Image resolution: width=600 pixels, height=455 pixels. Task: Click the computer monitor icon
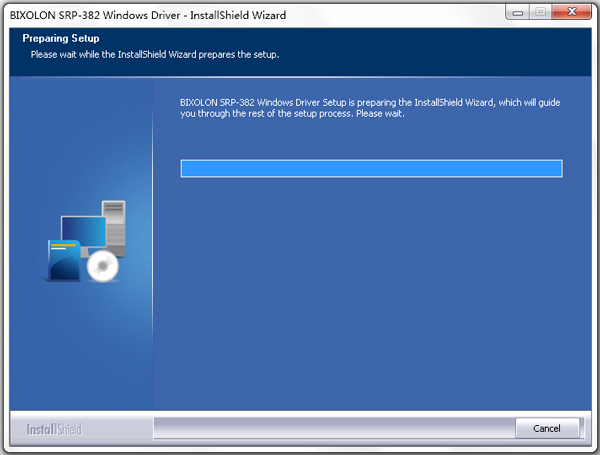(x=82, y=232)
